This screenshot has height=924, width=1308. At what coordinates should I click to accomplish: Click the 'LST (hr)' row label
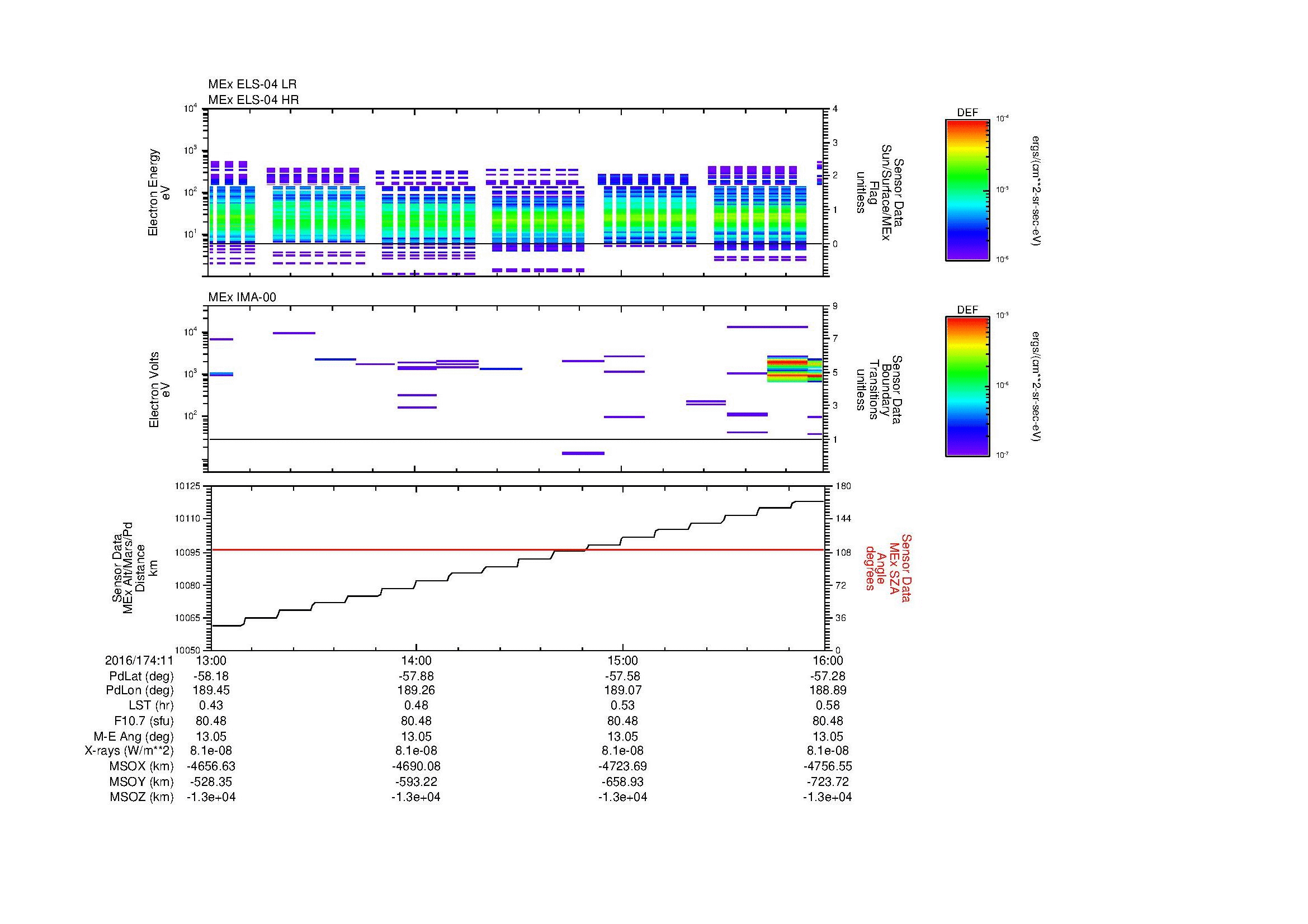[x=151, y=705]
